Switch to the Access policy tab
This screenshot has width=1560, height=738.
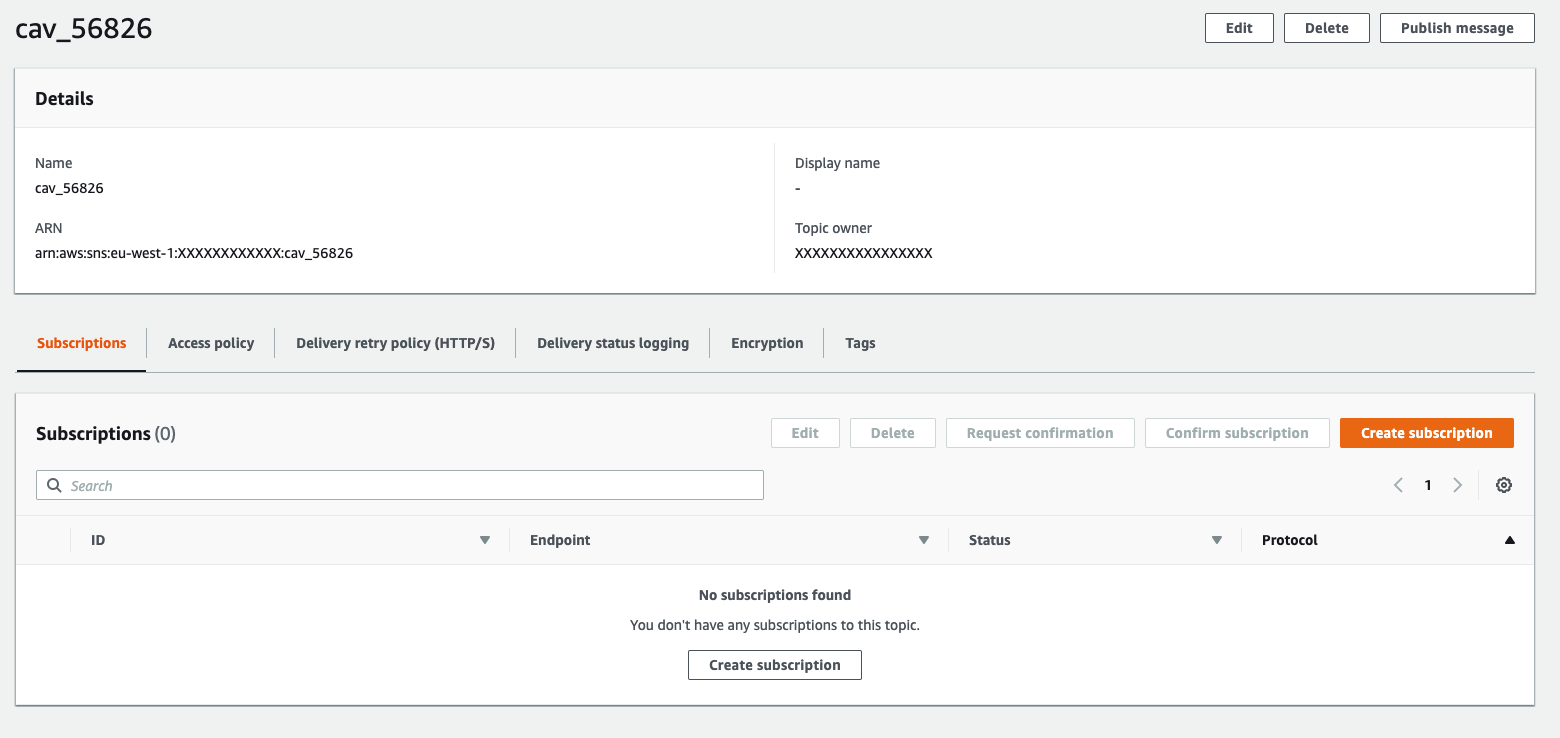pos(211,343)
